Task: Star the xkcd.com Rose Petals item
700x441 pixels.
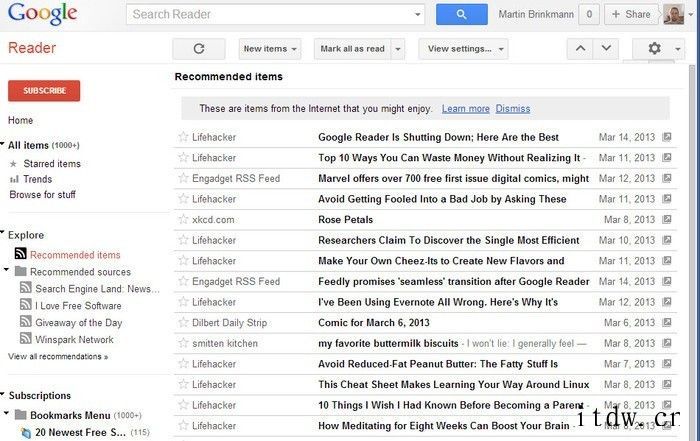Action: pyautogui.click(x=183, y=219)
